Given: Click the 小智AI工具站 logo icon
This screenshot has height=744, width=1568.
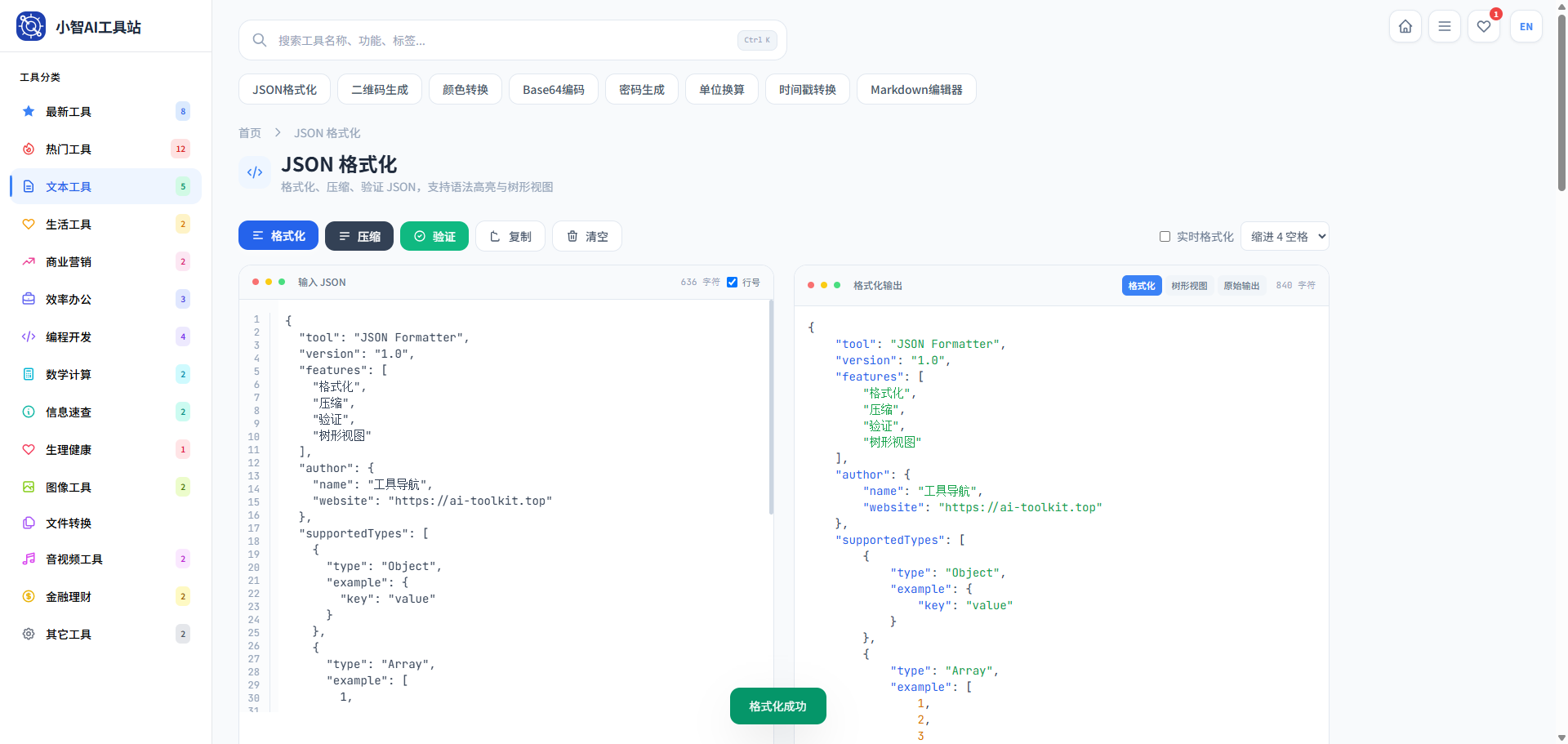Looking at the screenshot, I should [x=31, y=26].
